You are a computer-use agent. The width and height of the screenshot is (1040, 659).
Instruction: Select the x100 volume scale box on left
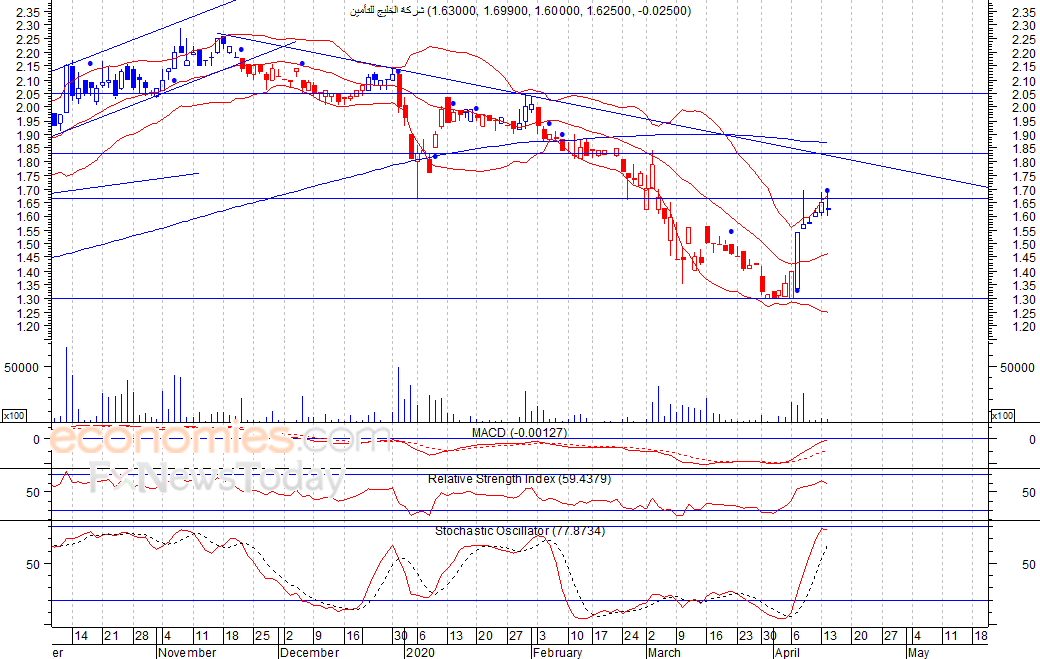coord(14,416)
